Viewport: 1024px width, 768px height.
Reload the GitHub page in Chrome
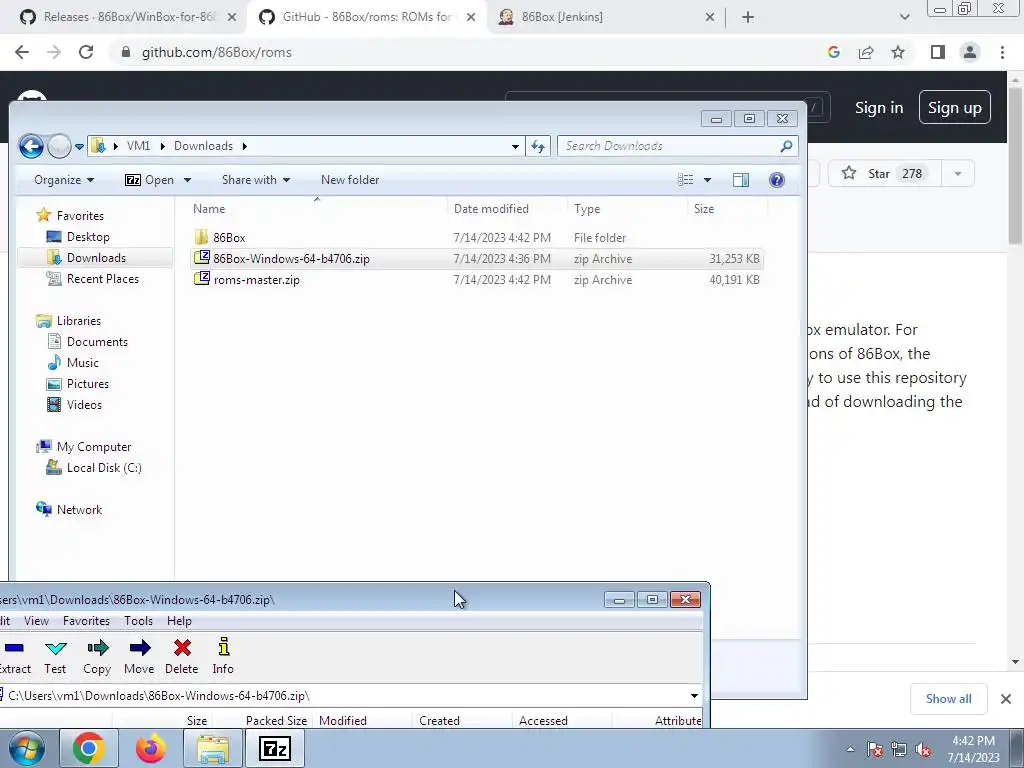86,52
